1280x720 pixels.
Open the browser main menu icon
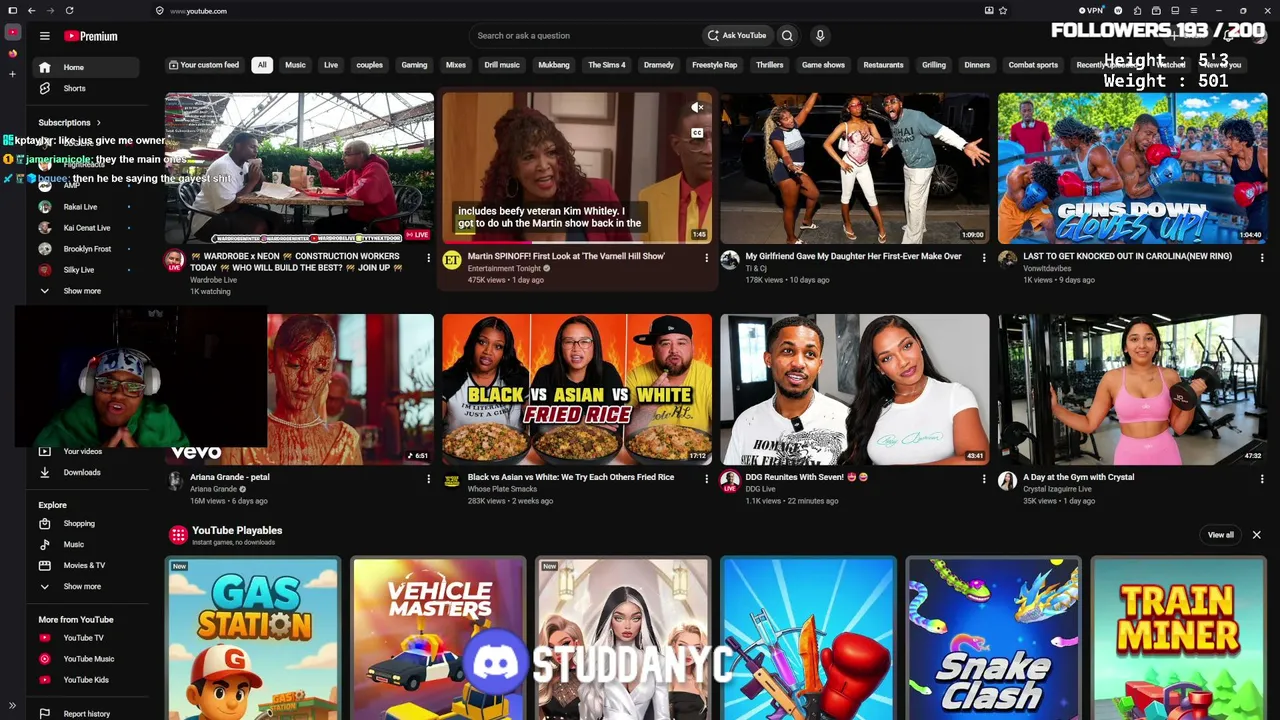click(x=1193, y=11)
